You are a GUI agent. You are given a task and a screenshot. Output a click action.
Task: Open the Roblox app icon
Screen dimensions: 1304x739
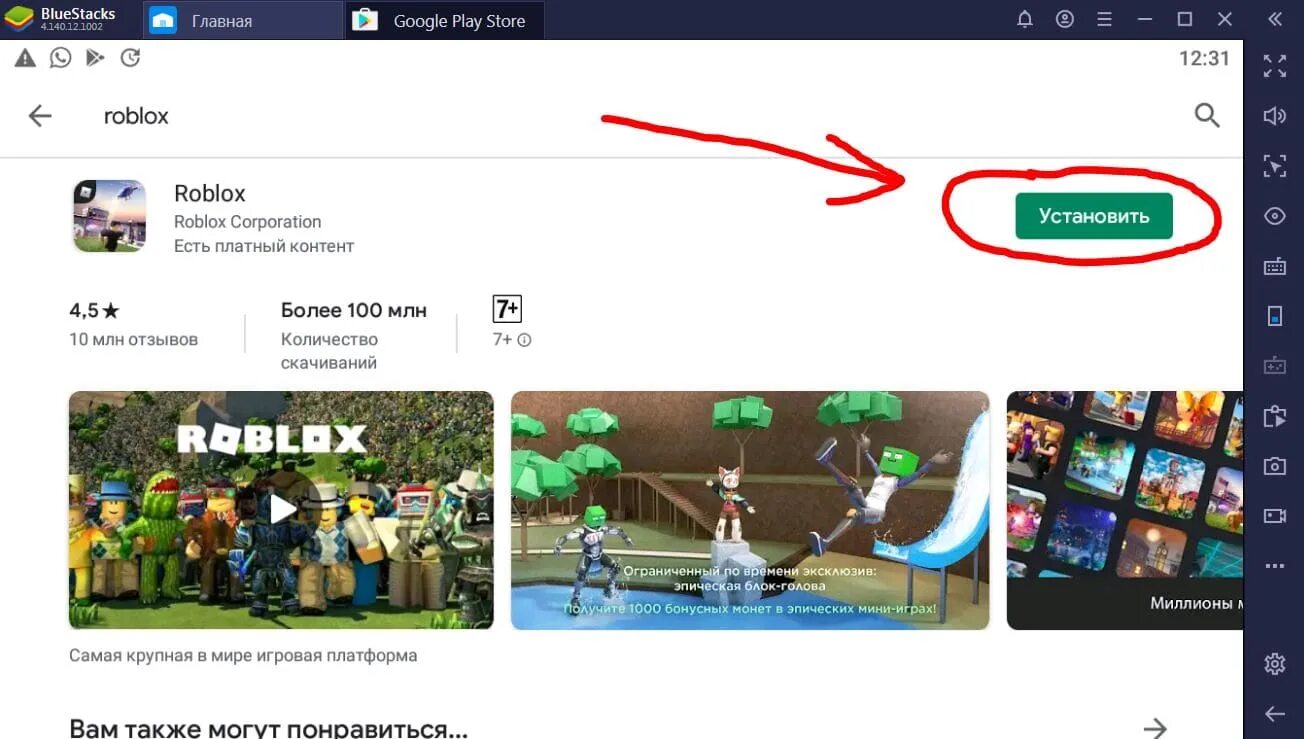click(x=109, y=216)
